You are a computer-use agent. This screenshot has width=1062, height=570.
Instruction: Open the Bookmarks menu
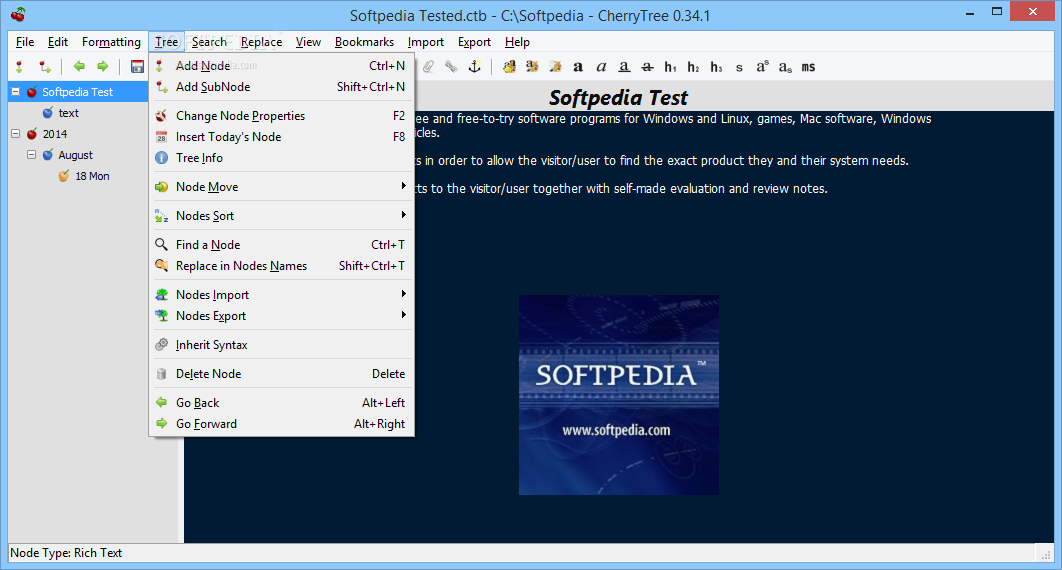point(364,42)
